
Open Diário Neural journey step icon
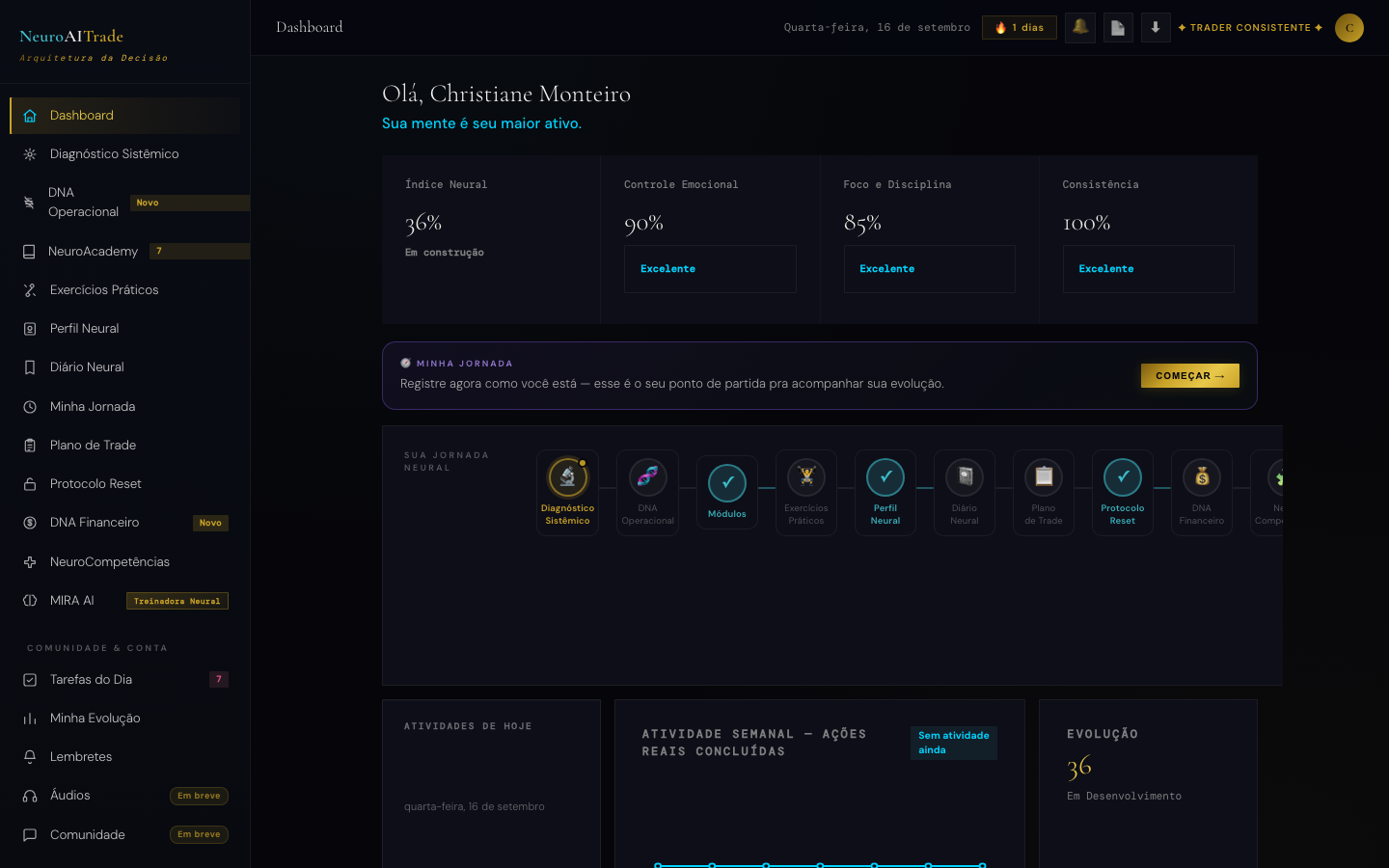pos(965,476)
